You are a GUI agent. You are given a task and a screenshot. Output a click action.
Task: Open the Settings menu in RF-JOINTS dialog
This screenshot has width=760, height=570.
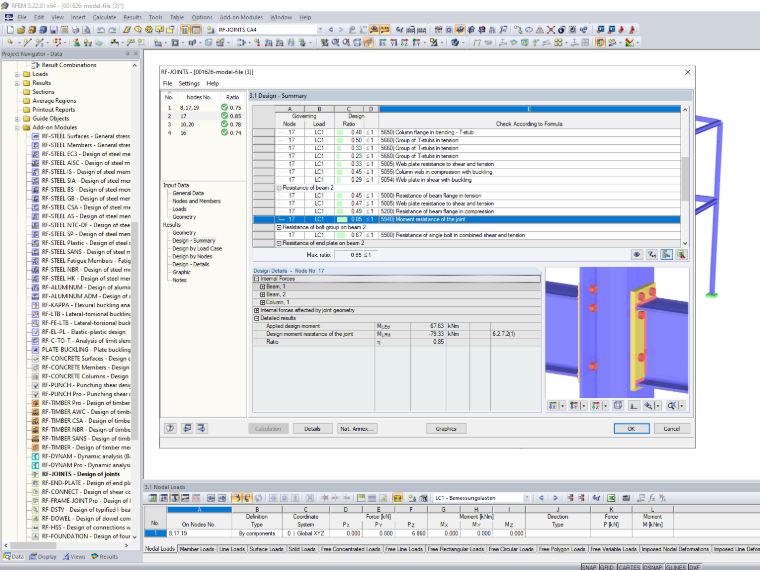coord(189,83)
